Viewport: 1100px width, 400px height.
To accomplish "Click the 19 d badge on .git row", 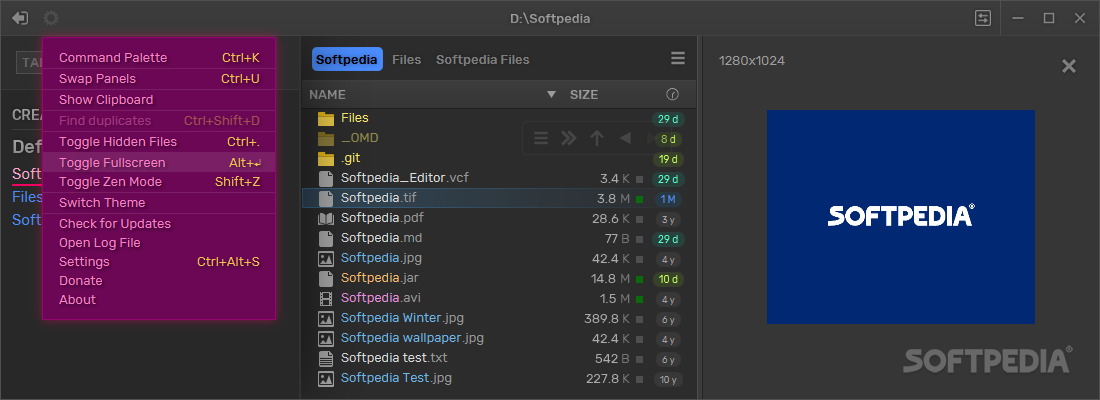I will pyautogui.click(x=668, y=159).
